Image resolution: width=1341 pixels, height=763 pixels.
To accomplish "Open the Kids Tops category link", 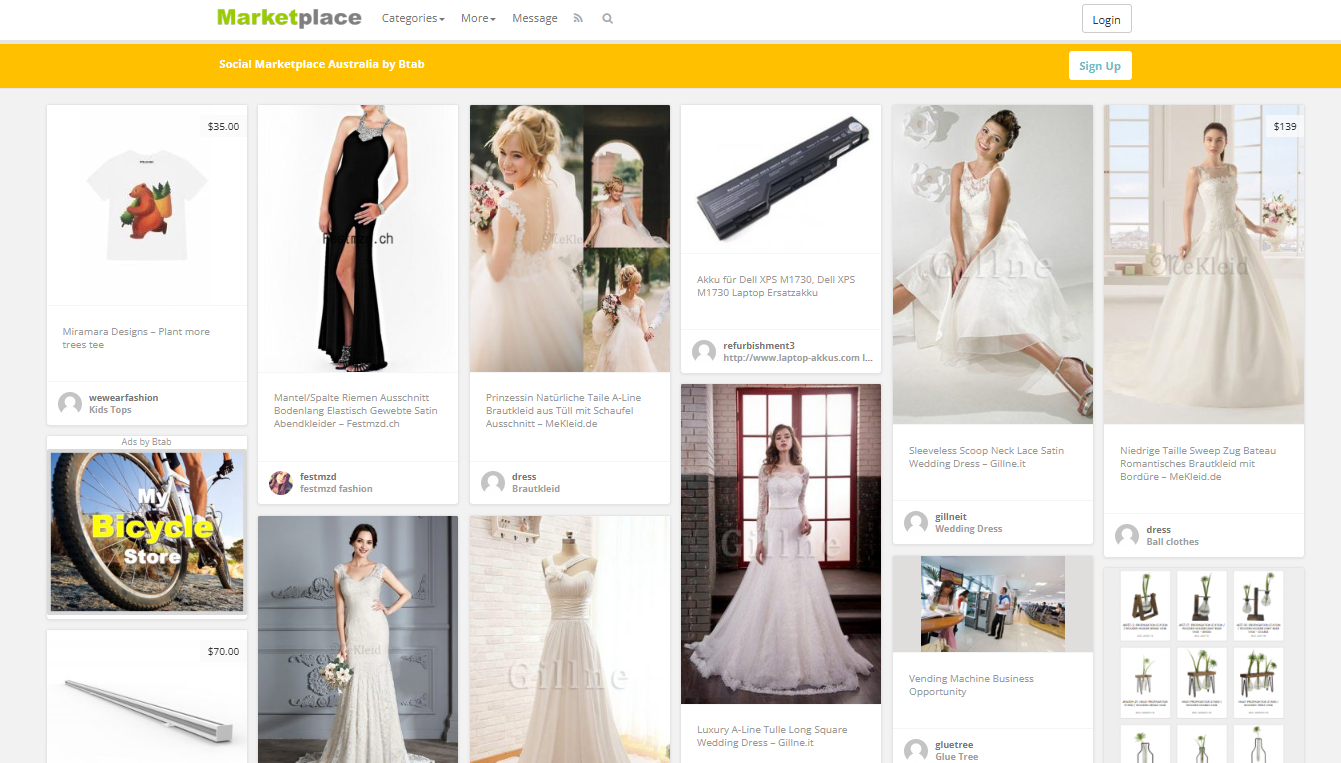I will pyautogui.click(x=110, y=410).
